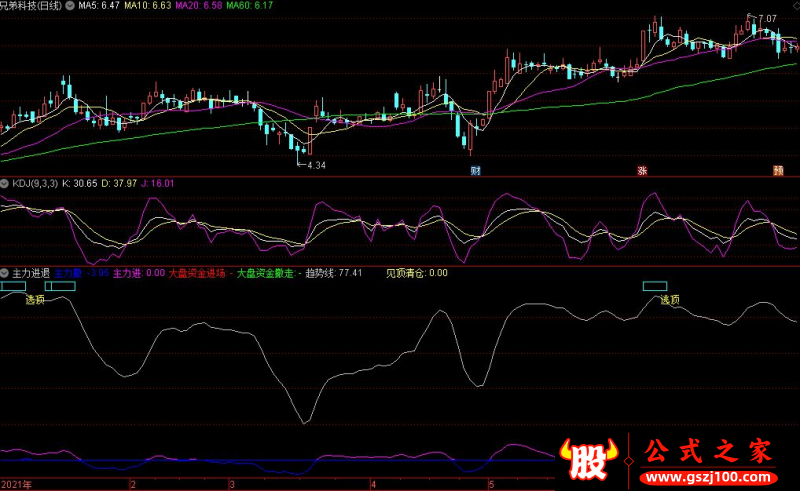The height and width of the screenshot is (491, 800).
Task: Click the 主力进: 0.00 value
Action: [139, 273]
